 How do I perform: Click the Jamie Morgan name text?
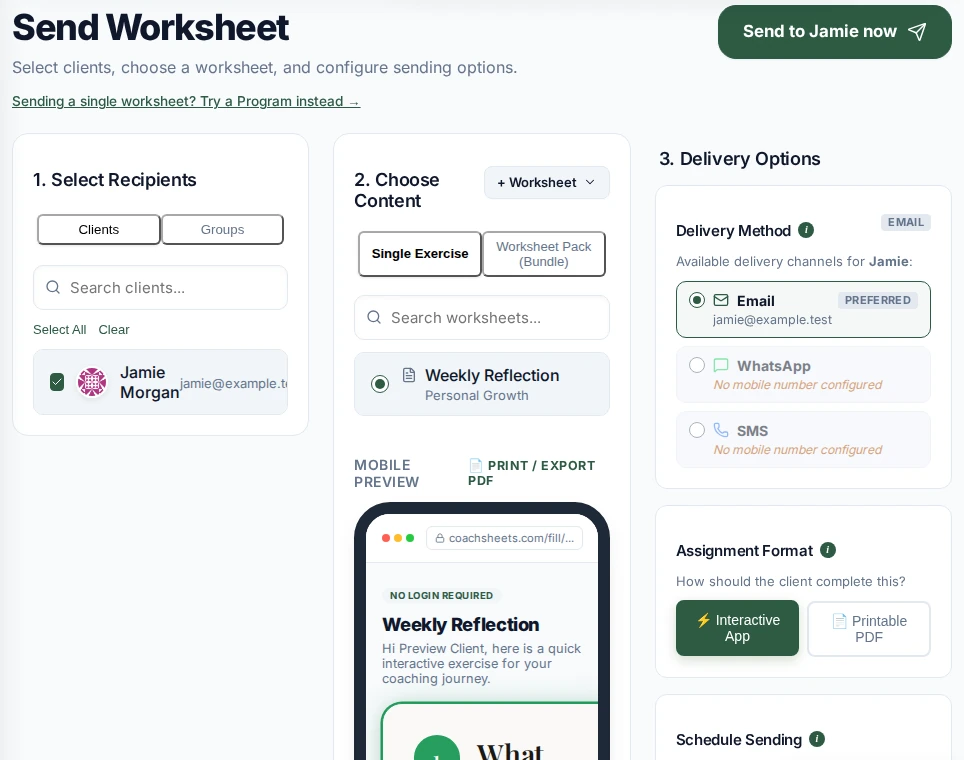pos(149,382)
